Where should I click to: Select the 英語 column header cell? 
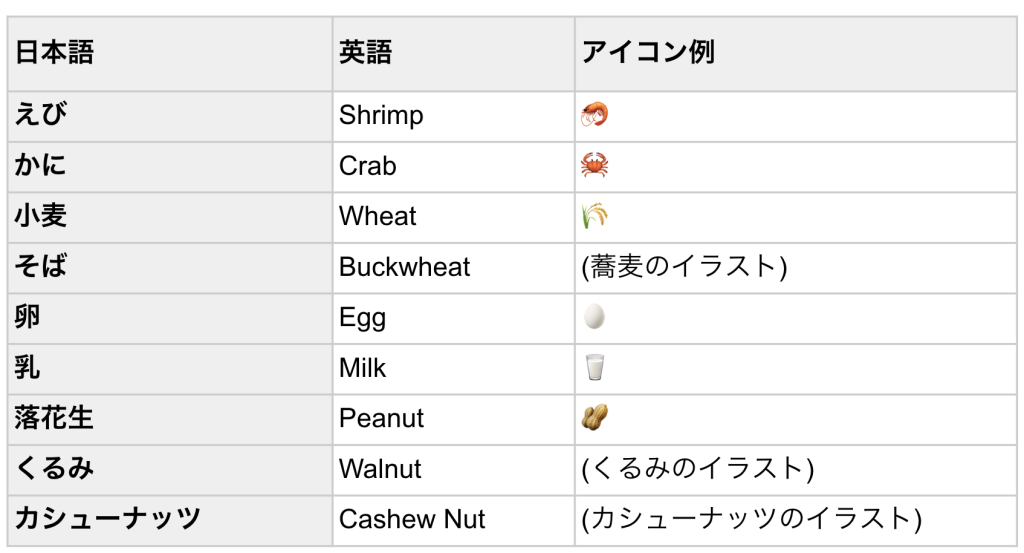tap(453, 53)
